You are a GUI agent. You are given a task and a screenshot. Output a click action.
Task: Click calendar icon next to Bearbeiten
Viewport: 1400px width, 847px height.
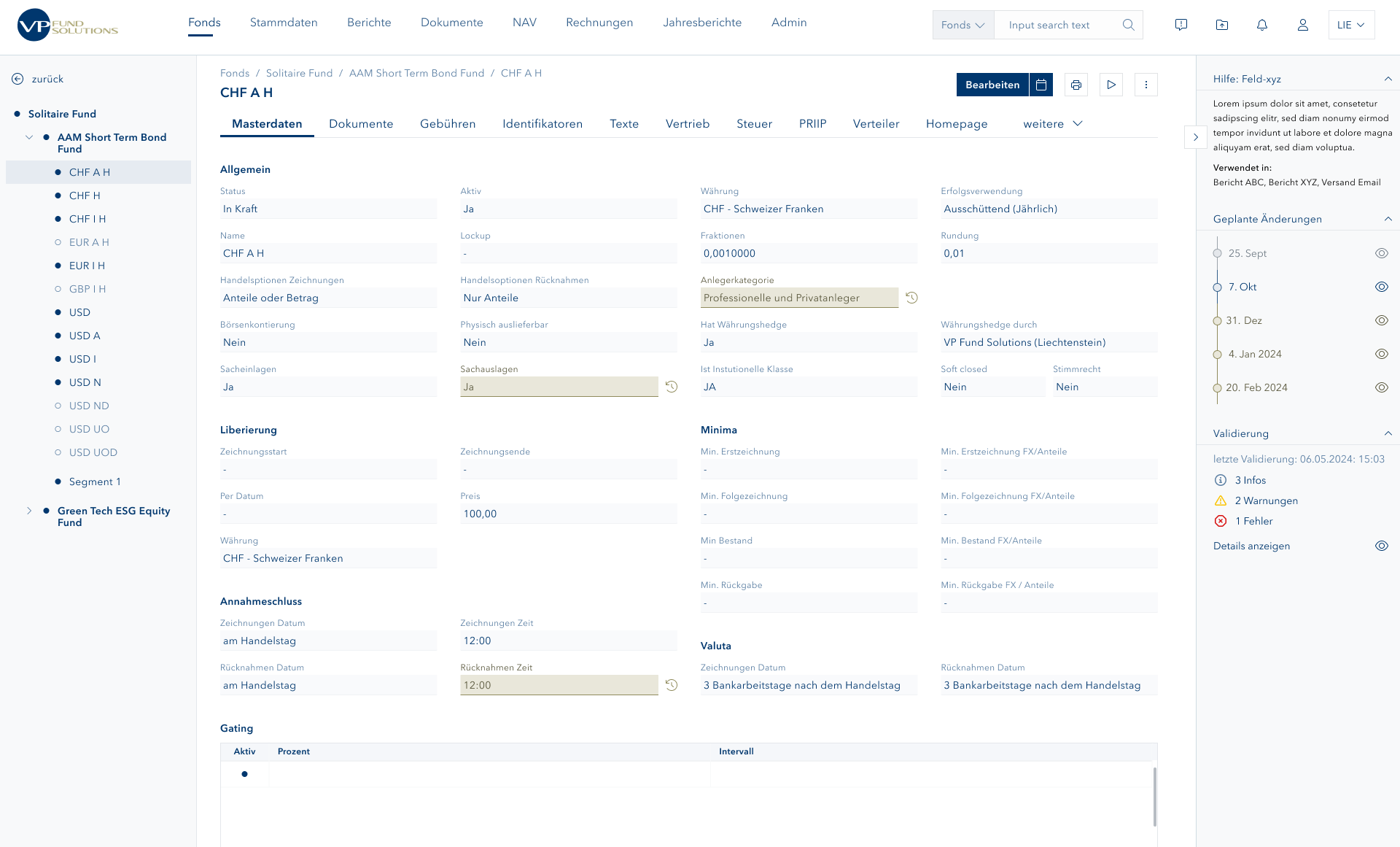coord(1041,85)
